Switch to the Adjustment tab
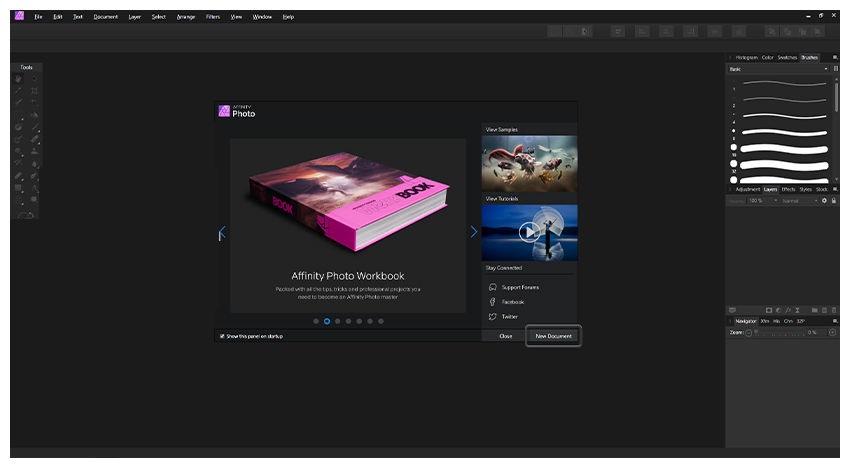Viewport: 850px width, 468px height. point(748,189)
